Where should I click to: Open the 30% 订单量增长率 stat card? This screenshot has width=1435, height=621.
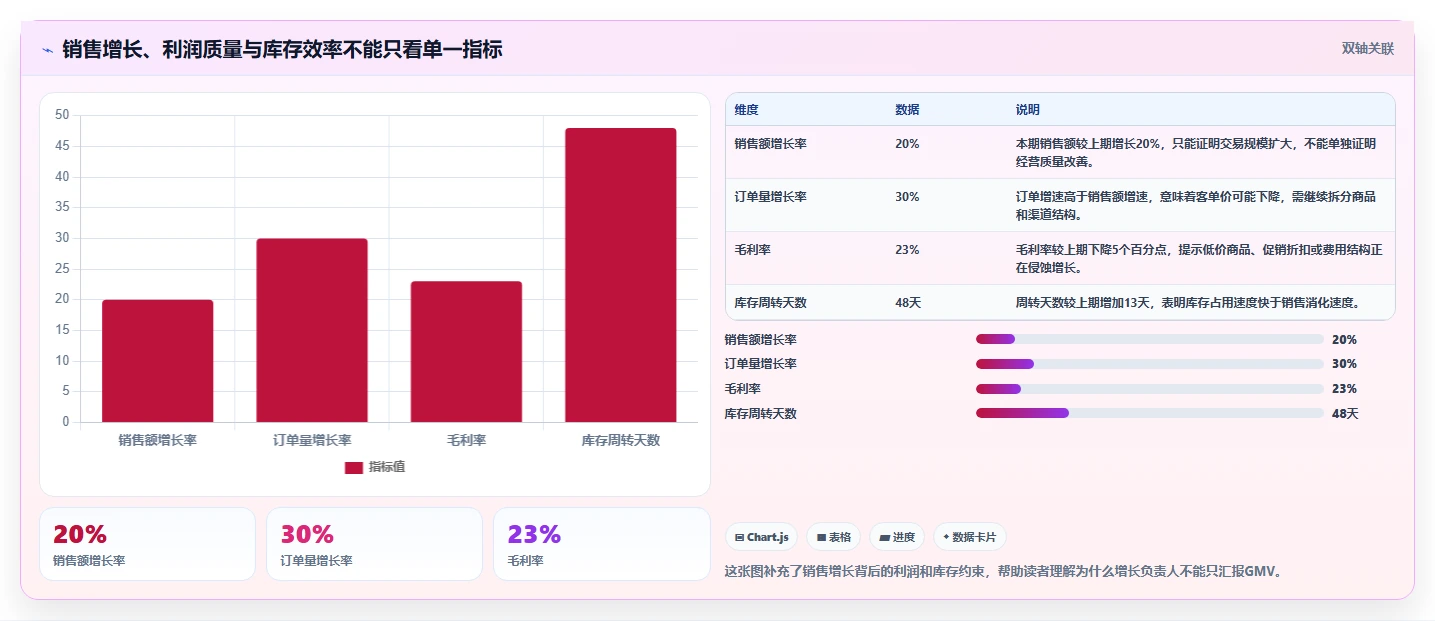click(x=374, y=544)
